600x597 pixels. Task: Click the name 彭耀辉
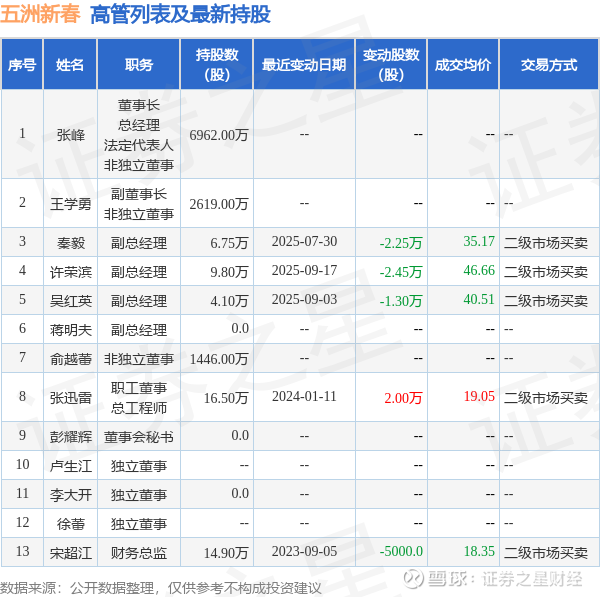[70, 437]
